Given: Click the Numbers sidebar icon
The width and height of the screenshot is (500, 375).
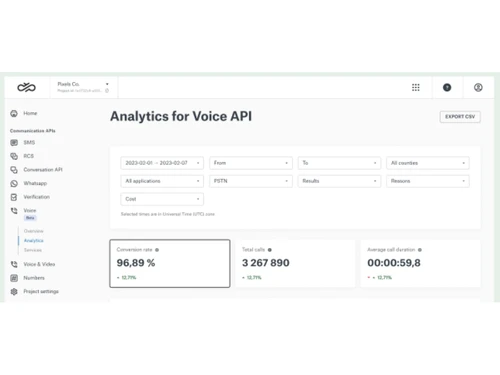Looking at the screenshot, I should click(14, 278).
